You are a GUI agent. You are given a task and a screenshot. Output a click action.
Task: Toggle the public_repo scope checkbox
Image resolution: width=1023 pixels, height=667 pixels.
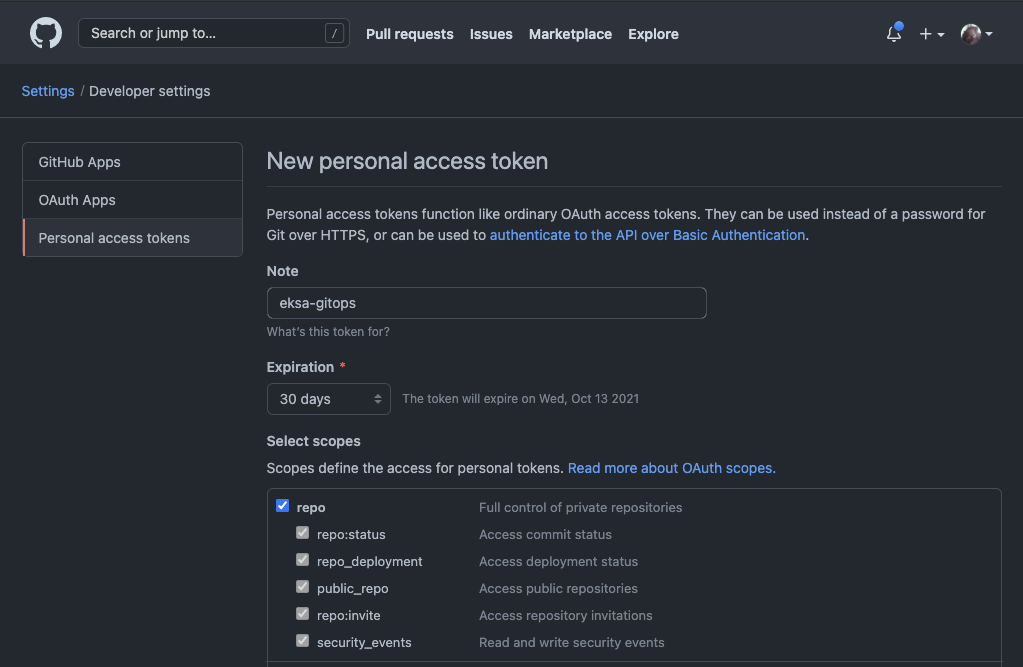click(x=303, y=587)
